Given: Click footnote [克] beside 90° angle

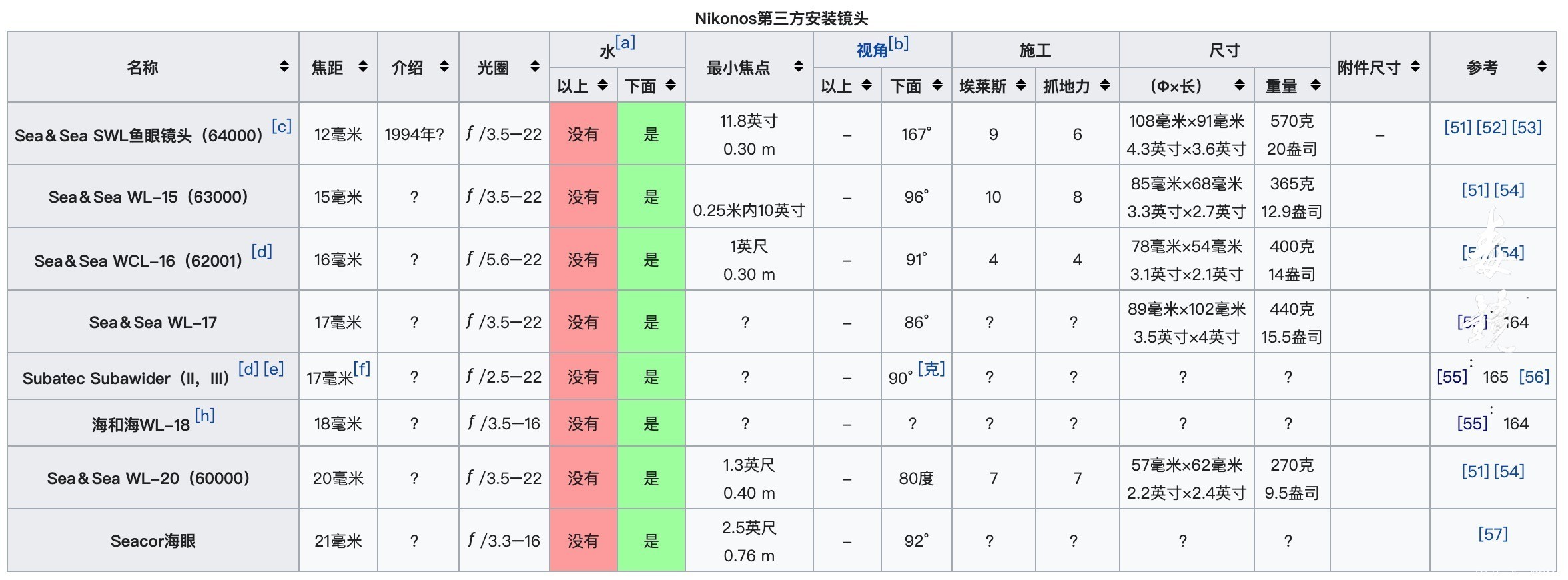Looking at the screenshot, I should 931,369.
